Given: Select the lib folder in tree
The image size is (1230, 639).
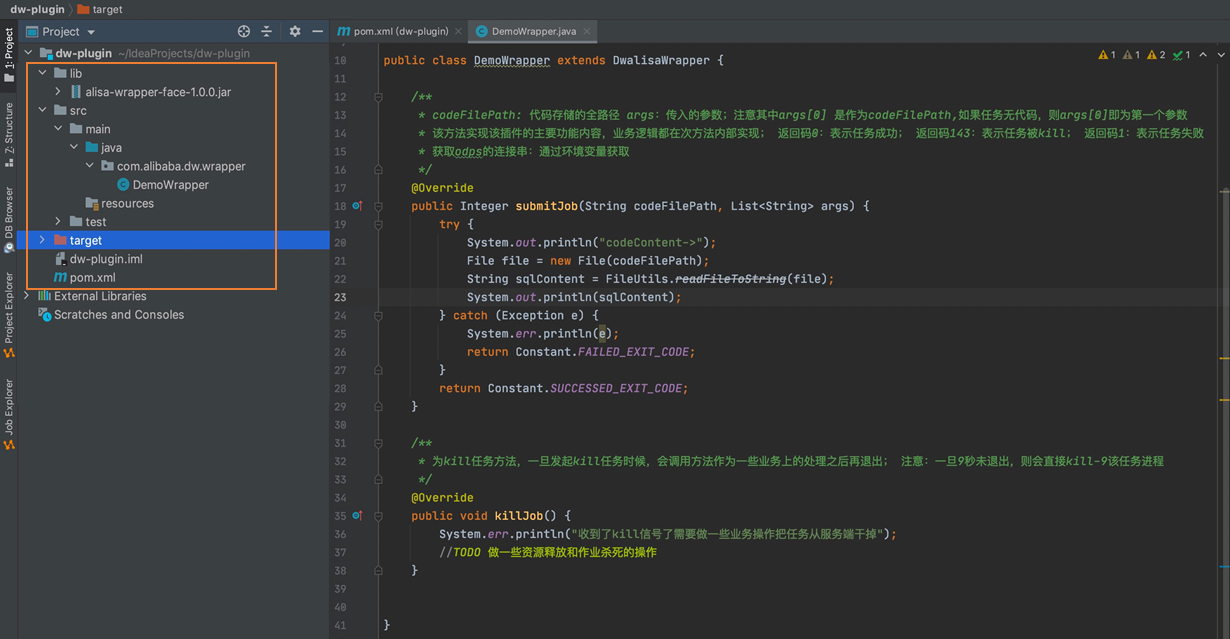Looking at the screenshot, I should click(x=75, y=73).
